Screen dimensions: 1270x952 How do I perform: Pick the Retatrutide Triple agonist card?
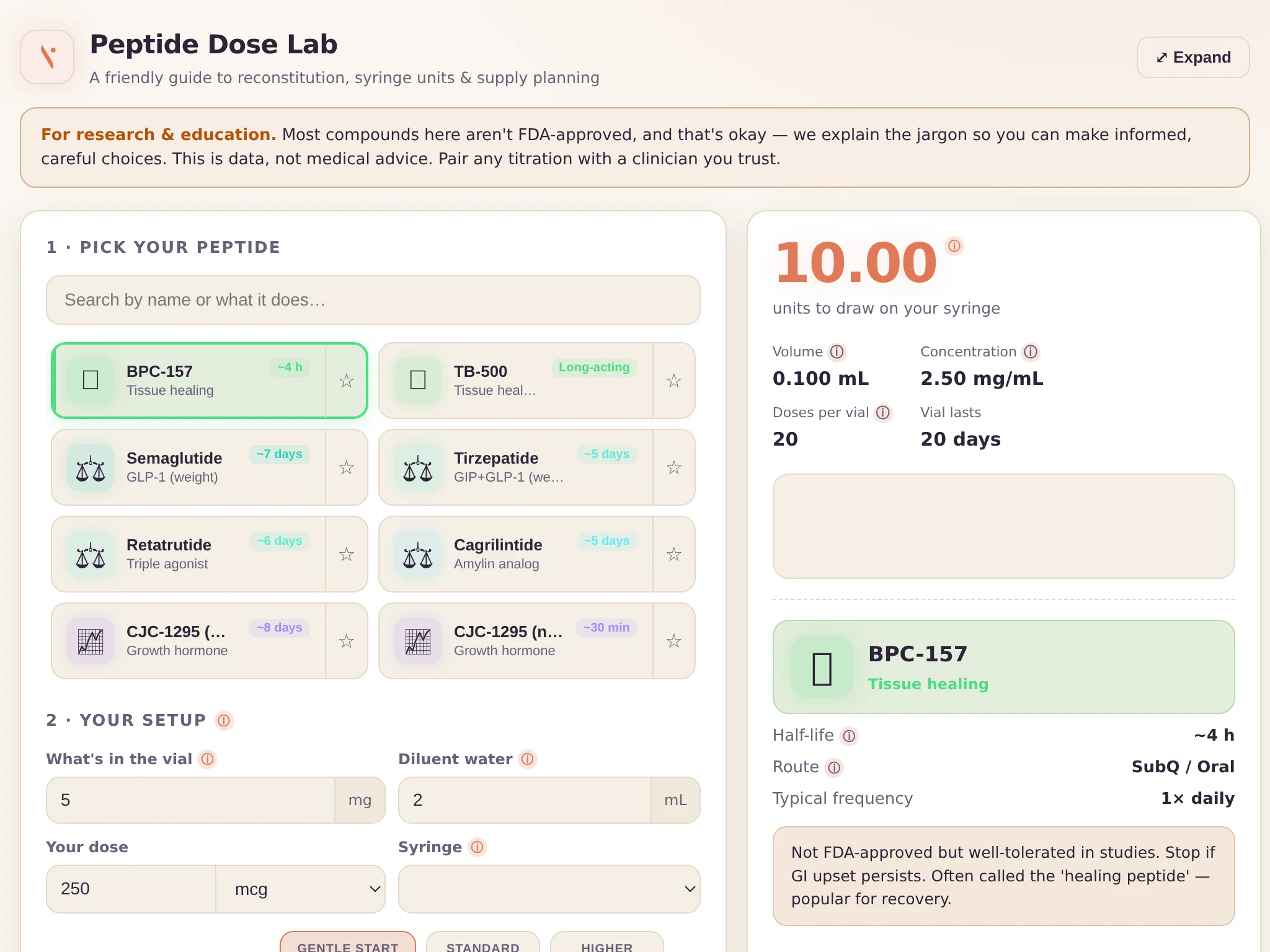point(189,554)
